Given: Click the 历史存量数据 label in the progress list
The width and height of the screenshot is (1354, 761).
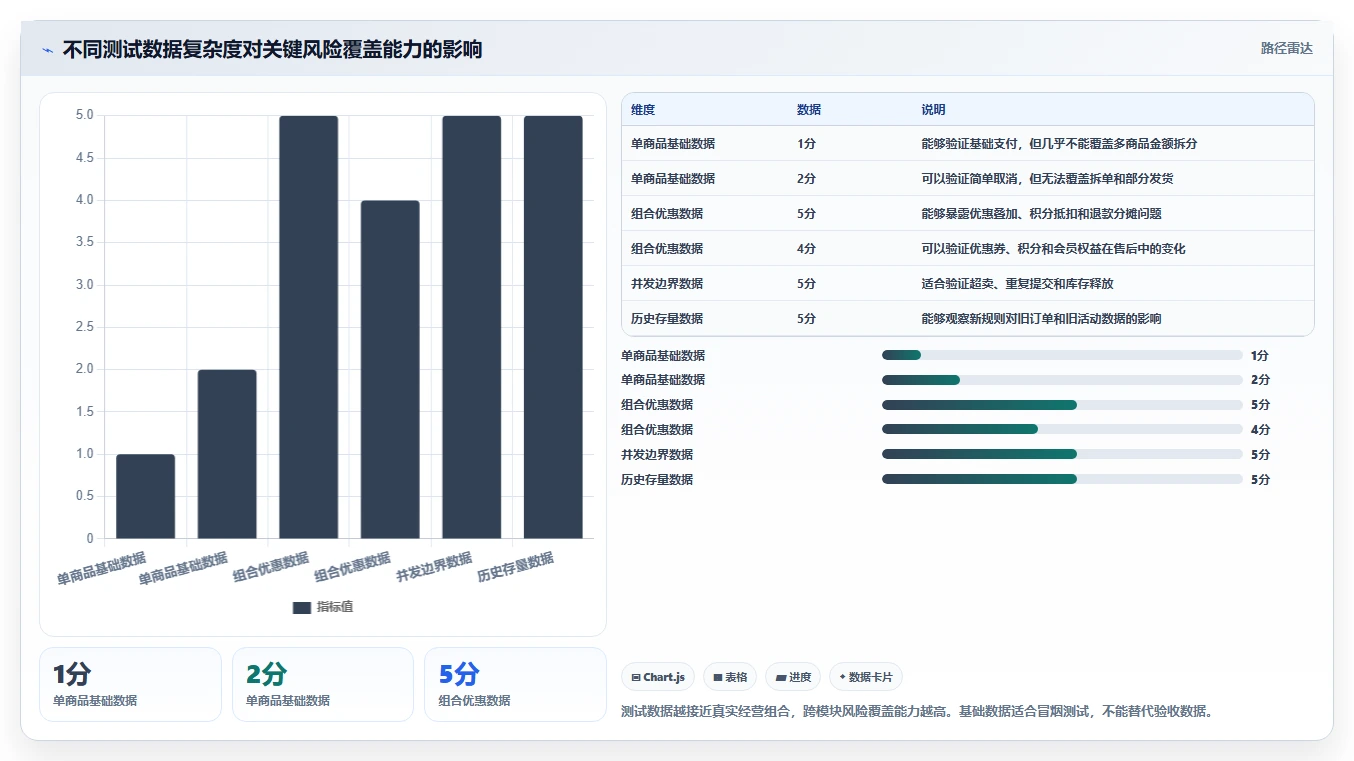Looking at the screenshot, I should pyautogui.click(x=657, y=480).
